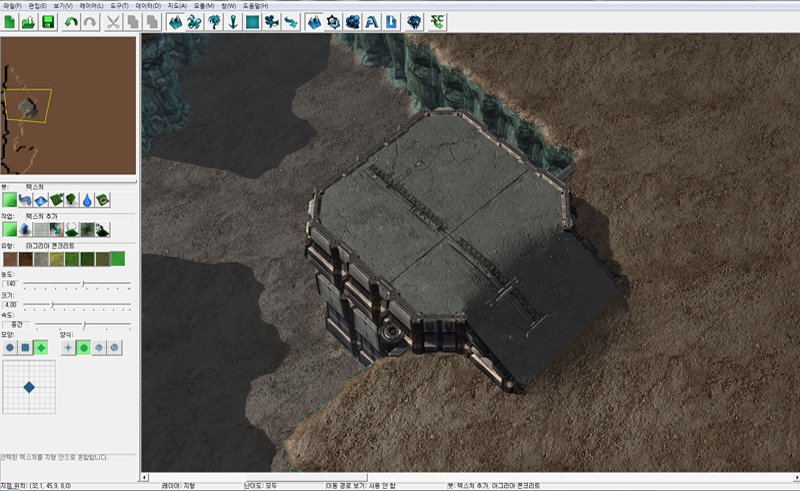Viewport: 800px width, 491px height.
Task: Click the size value field showing 4.00
Action: (11, 305)
